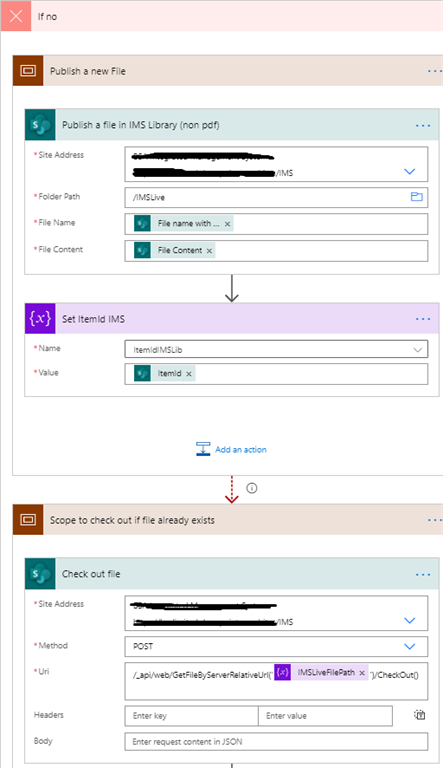The image size is (443, 768).
Task: Click the ItemIdIMSLib text
Action: click(158, 350)
